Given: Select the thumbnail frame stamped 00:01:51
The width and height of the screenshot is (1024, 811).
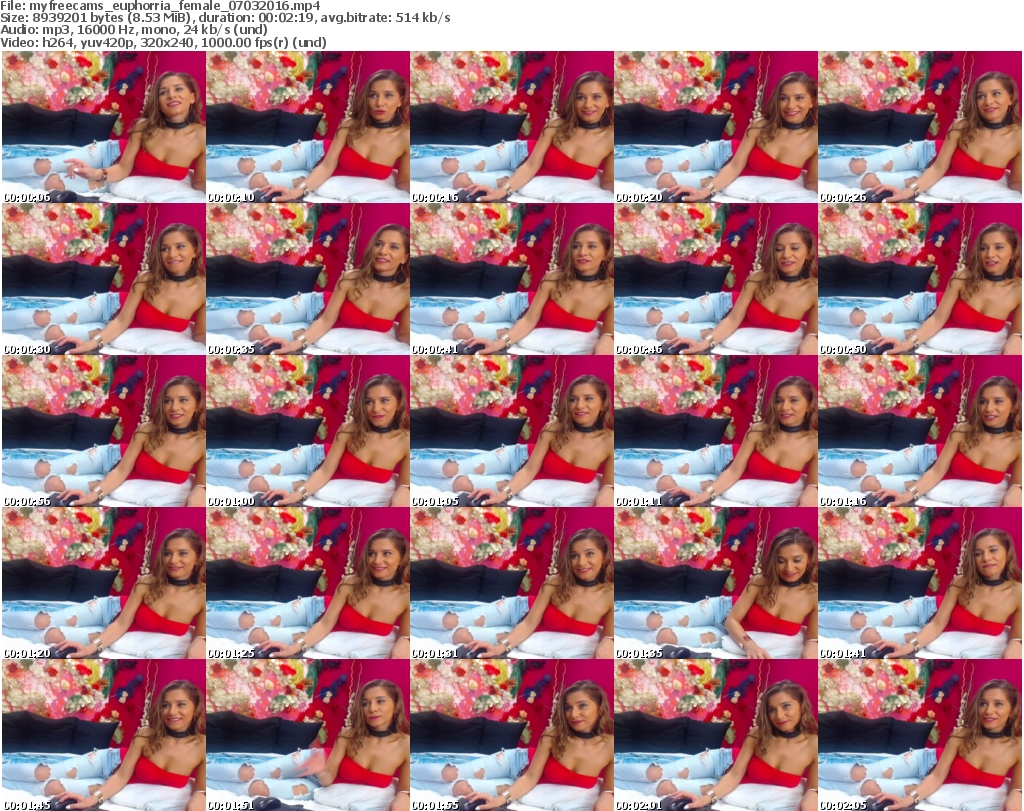Looking at the screenshot, I should (x=308, y=735).
